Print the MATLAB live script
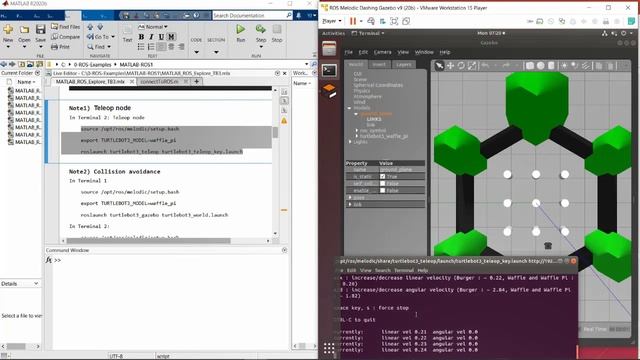Screen dimensions: 640x360 (60, 47)
